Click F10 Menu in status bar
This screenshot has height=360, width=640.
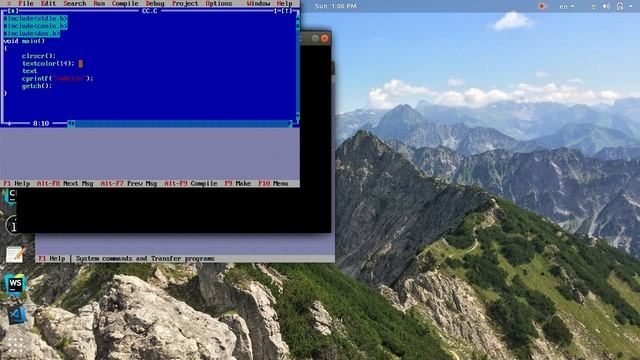click(273, 184)
